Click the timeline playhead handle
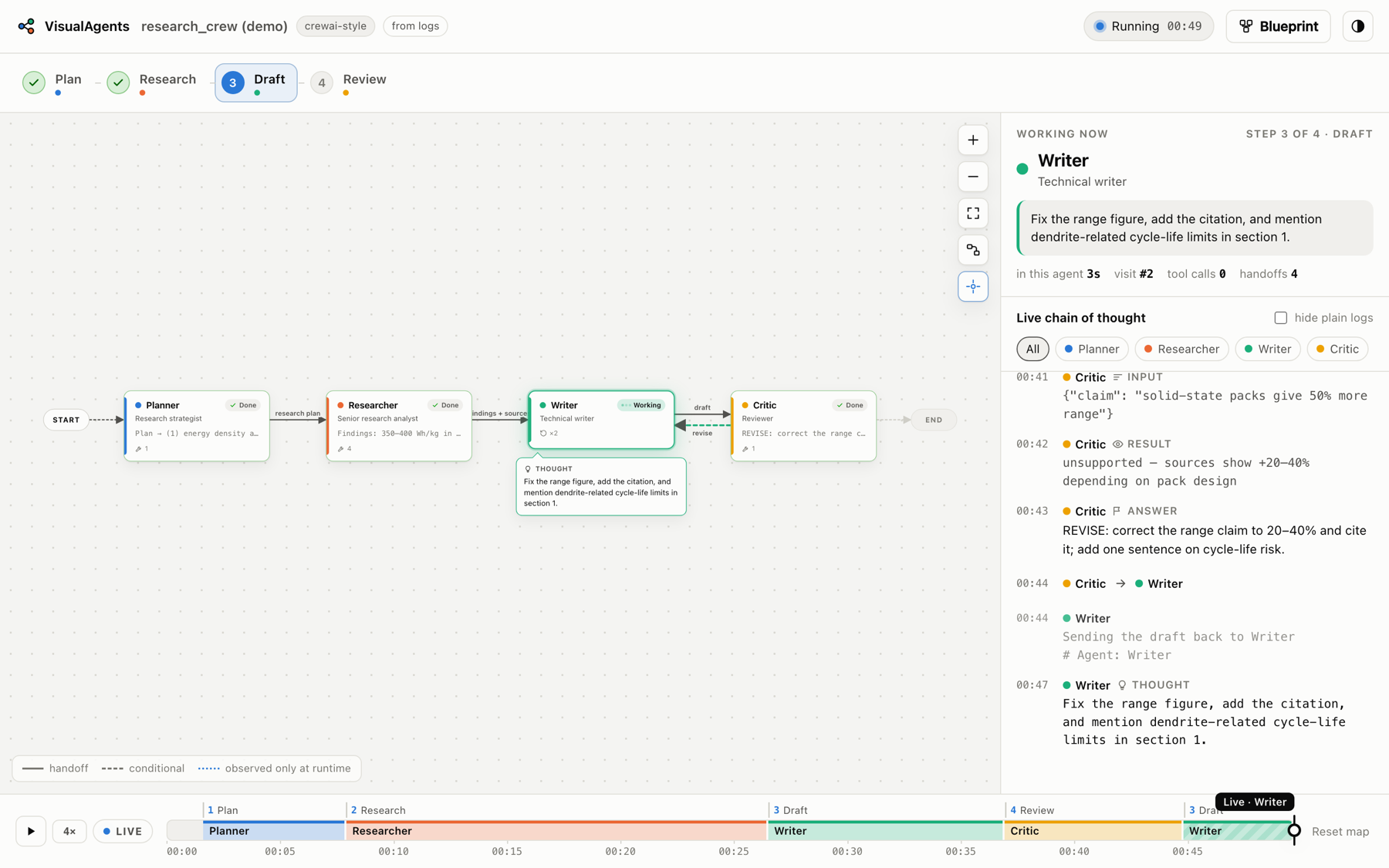The height and width of the screenshot is (868, 1389). (1294, 831)
